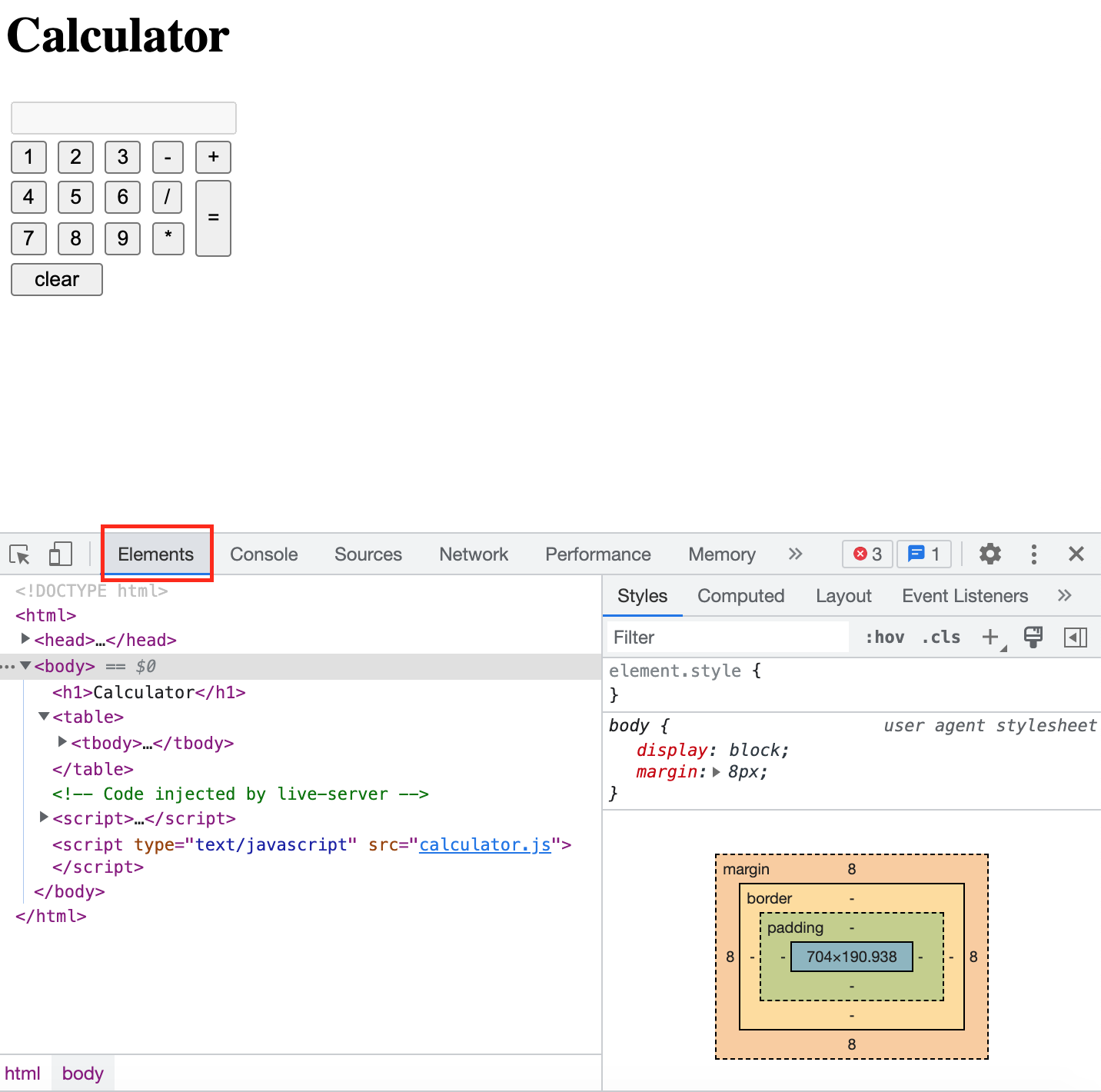This screenshot has width=1101, height=1092.
Task: Click the equals button
Action: (x=213, y=218)
